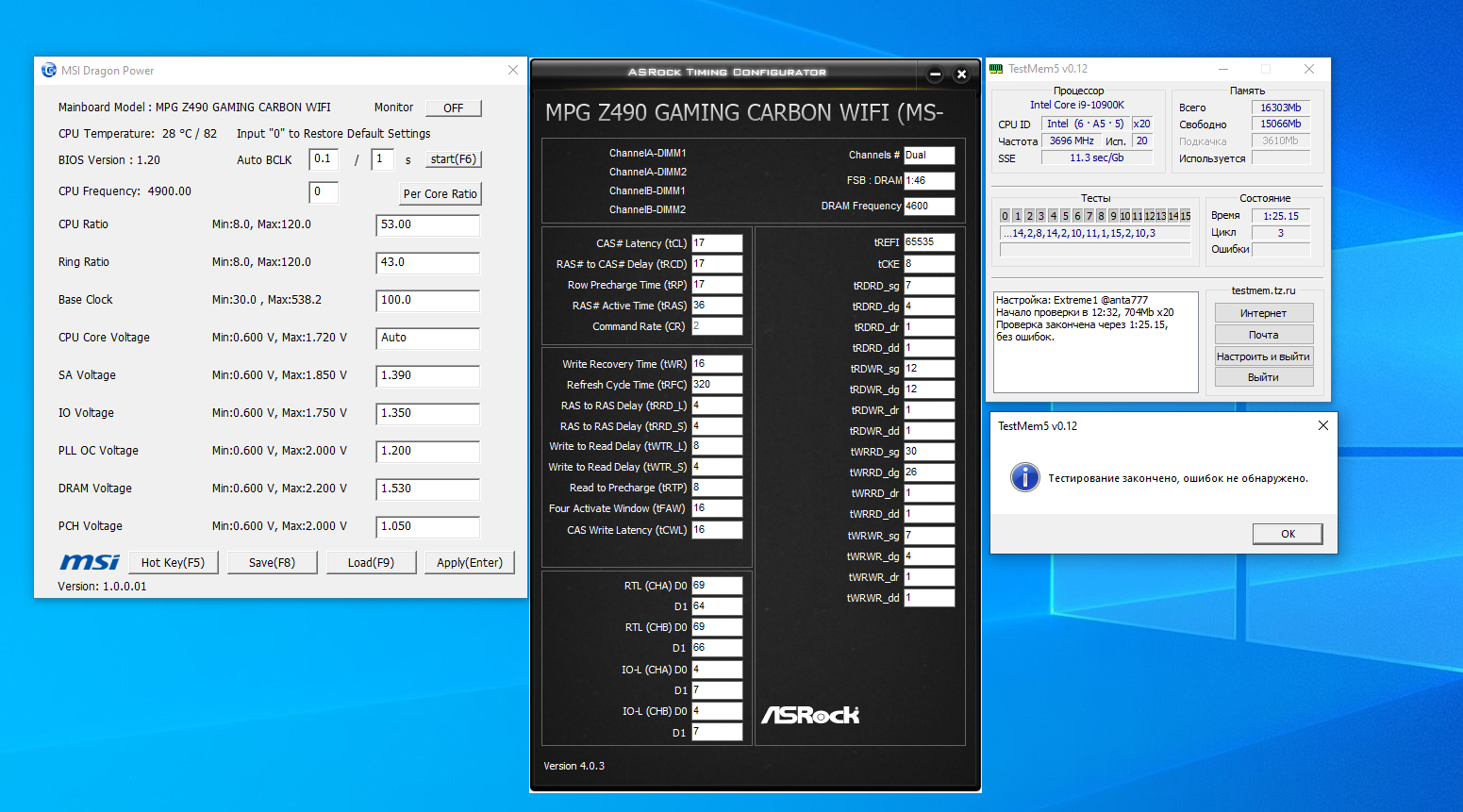Click the tREFI field showing 65535
Screen dimensions: 1463x812
click(929, 242)
